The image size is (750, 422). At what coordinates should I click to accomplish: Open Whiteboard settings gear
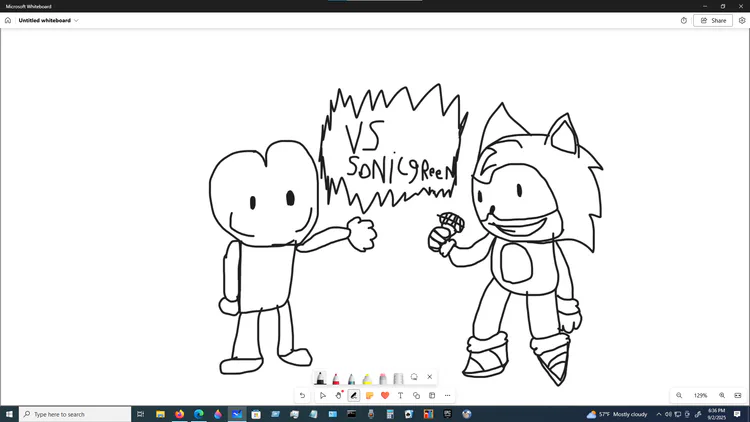point(742,21)
